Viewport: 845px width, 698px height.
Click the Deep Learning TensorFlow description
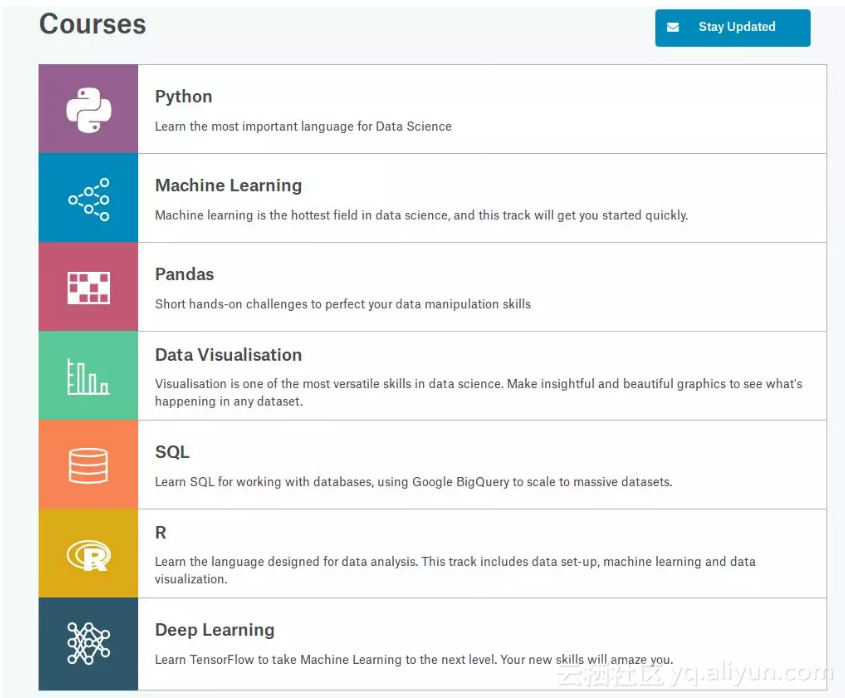coord(413,660)
